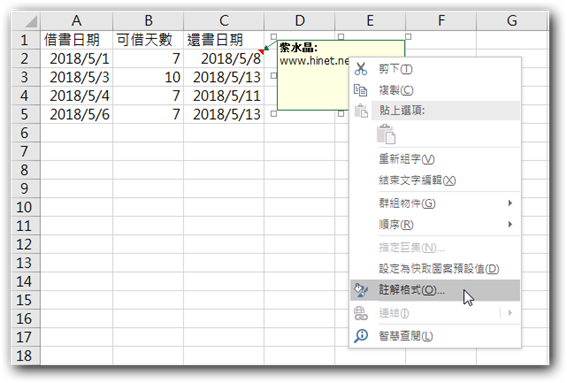Click the comment's top-left resize handle
The width and height of the screenshot is (567, 383).
pyautogui.click(x=274, y=37)
